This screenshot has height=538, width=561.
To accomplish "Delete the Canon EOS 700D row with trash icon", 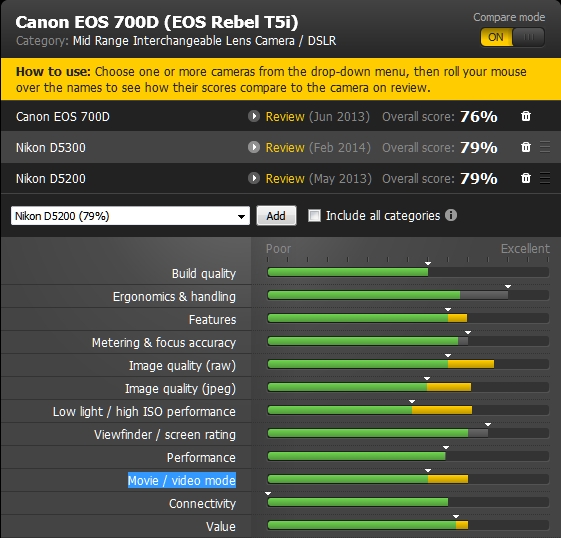I will coord(526,116).
